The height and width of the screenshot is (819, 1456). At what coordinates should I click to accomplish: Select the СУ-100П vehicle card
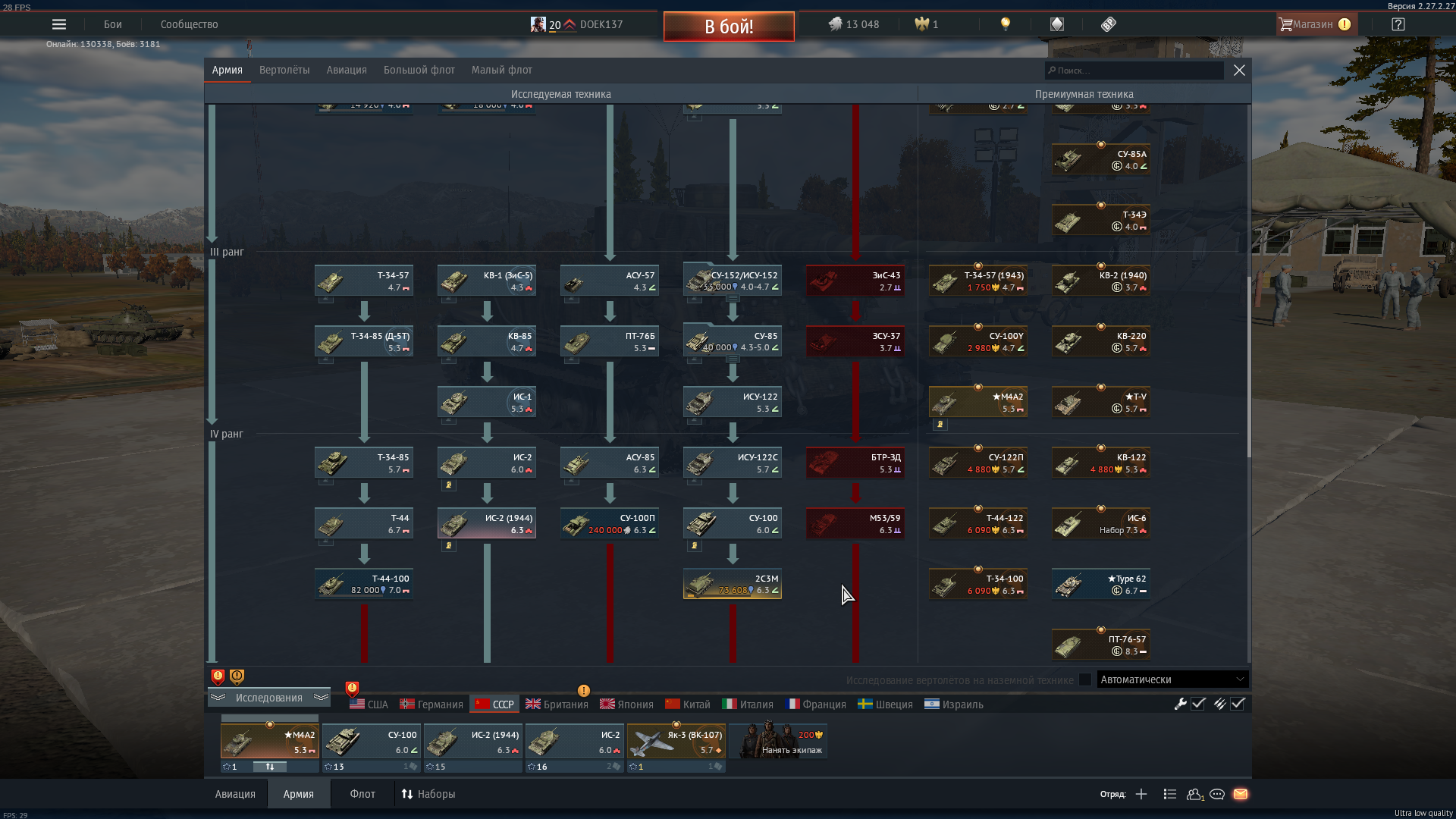610,523
